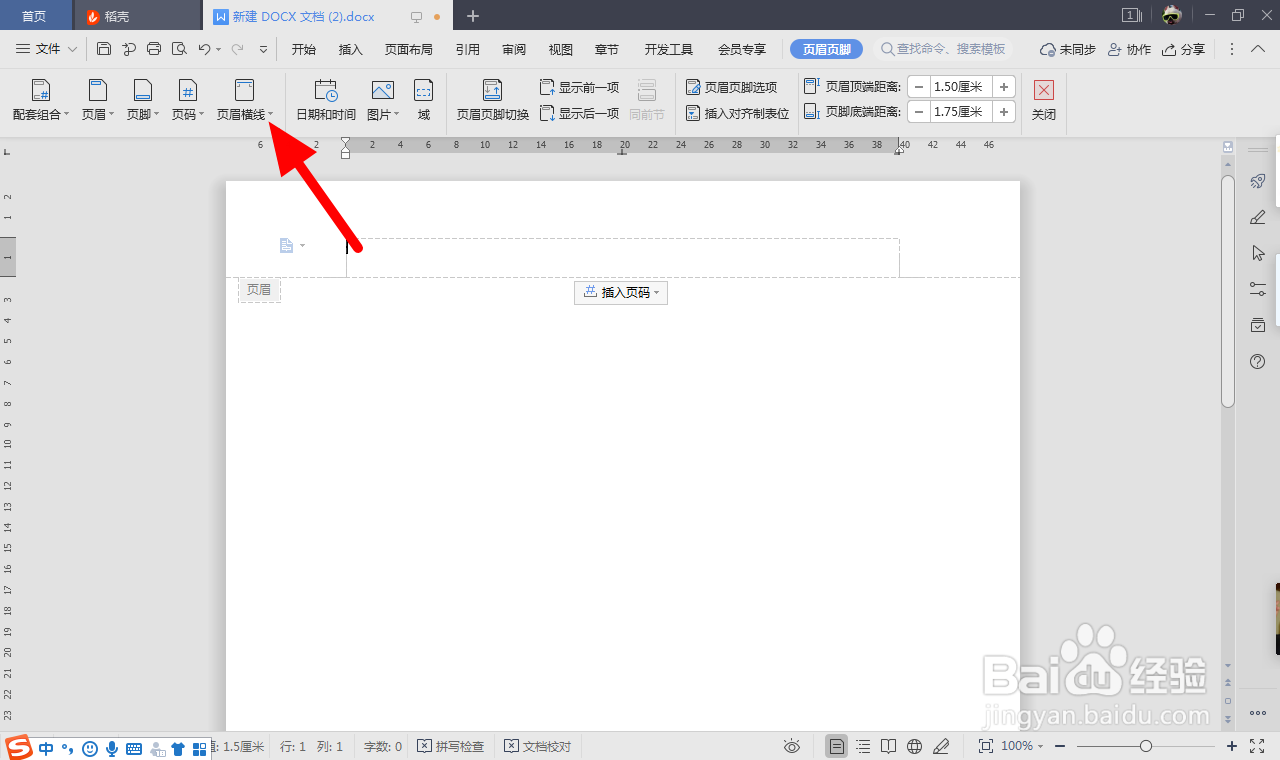
Task: Click the 查找命令 search box
Action: [x=943, y=49]
